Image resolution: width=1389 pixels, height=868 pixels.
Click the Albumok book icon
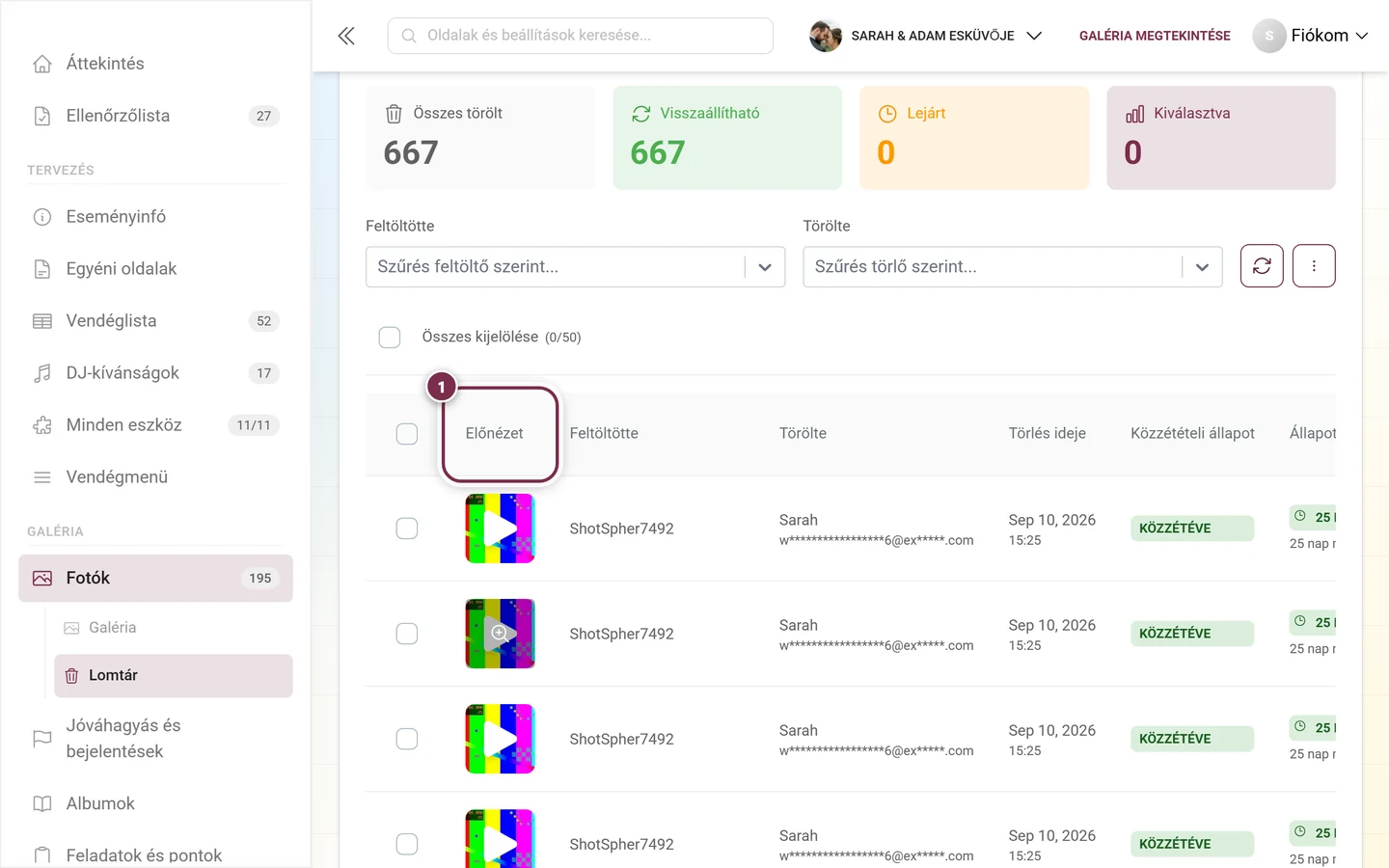tap(42, 804)
